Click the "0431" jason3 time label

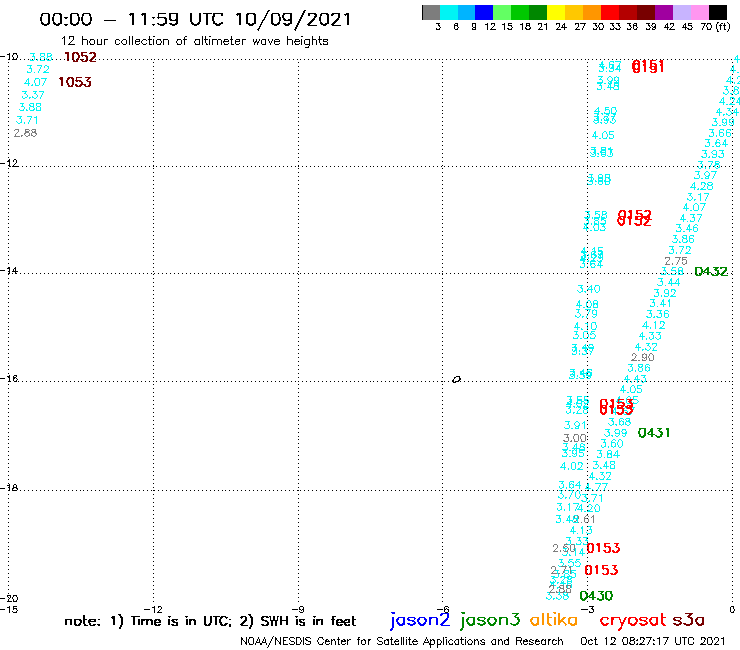pyautogui.click(x=654, y=432)
